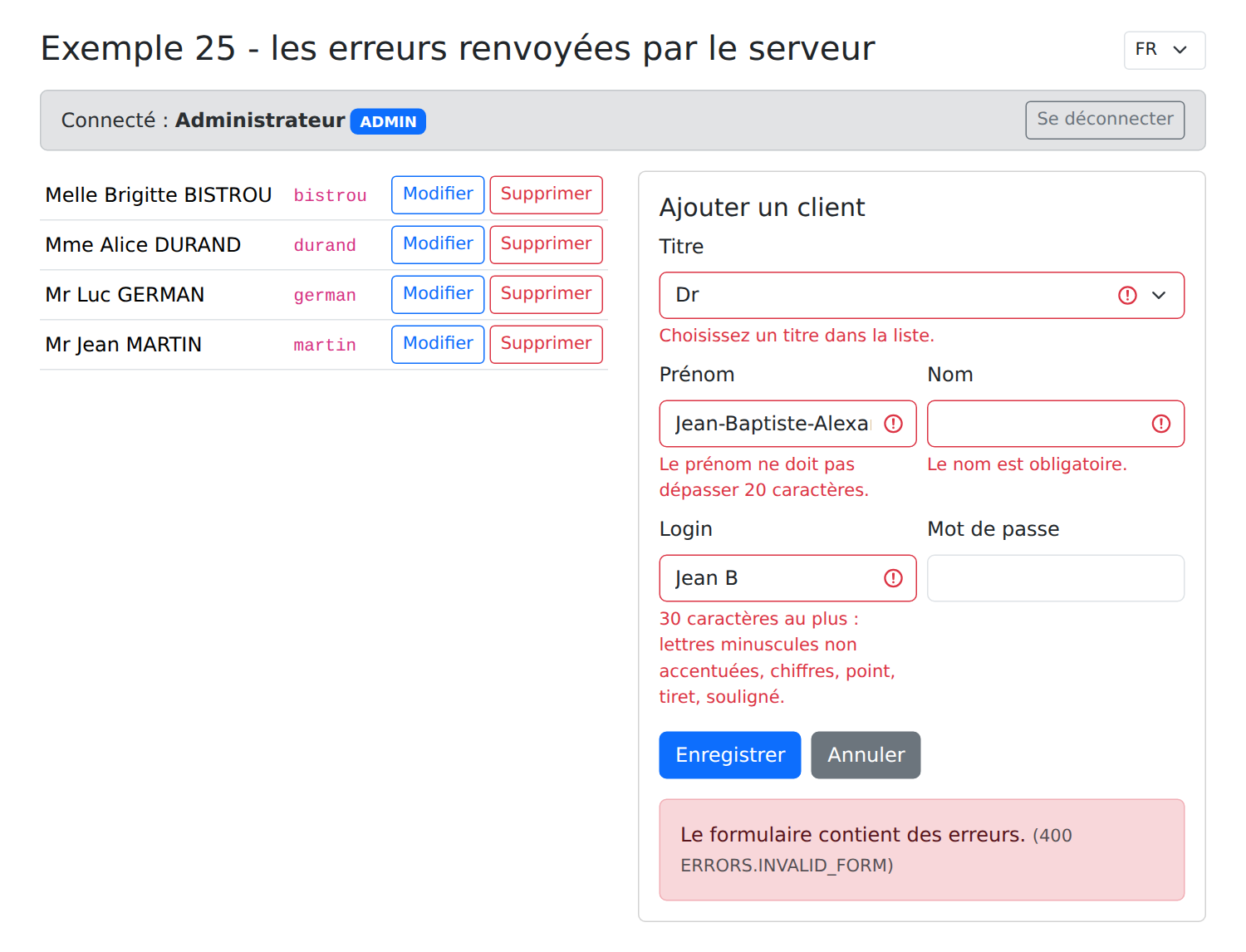Edit client Mme Alice DURAND

click(438, 244)
